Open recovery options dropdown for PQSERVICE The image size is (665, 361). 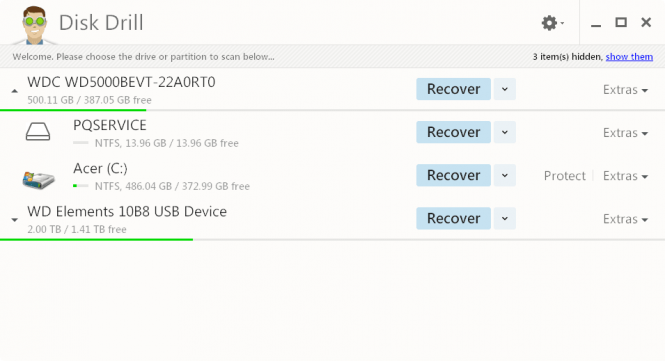[505, 132]
